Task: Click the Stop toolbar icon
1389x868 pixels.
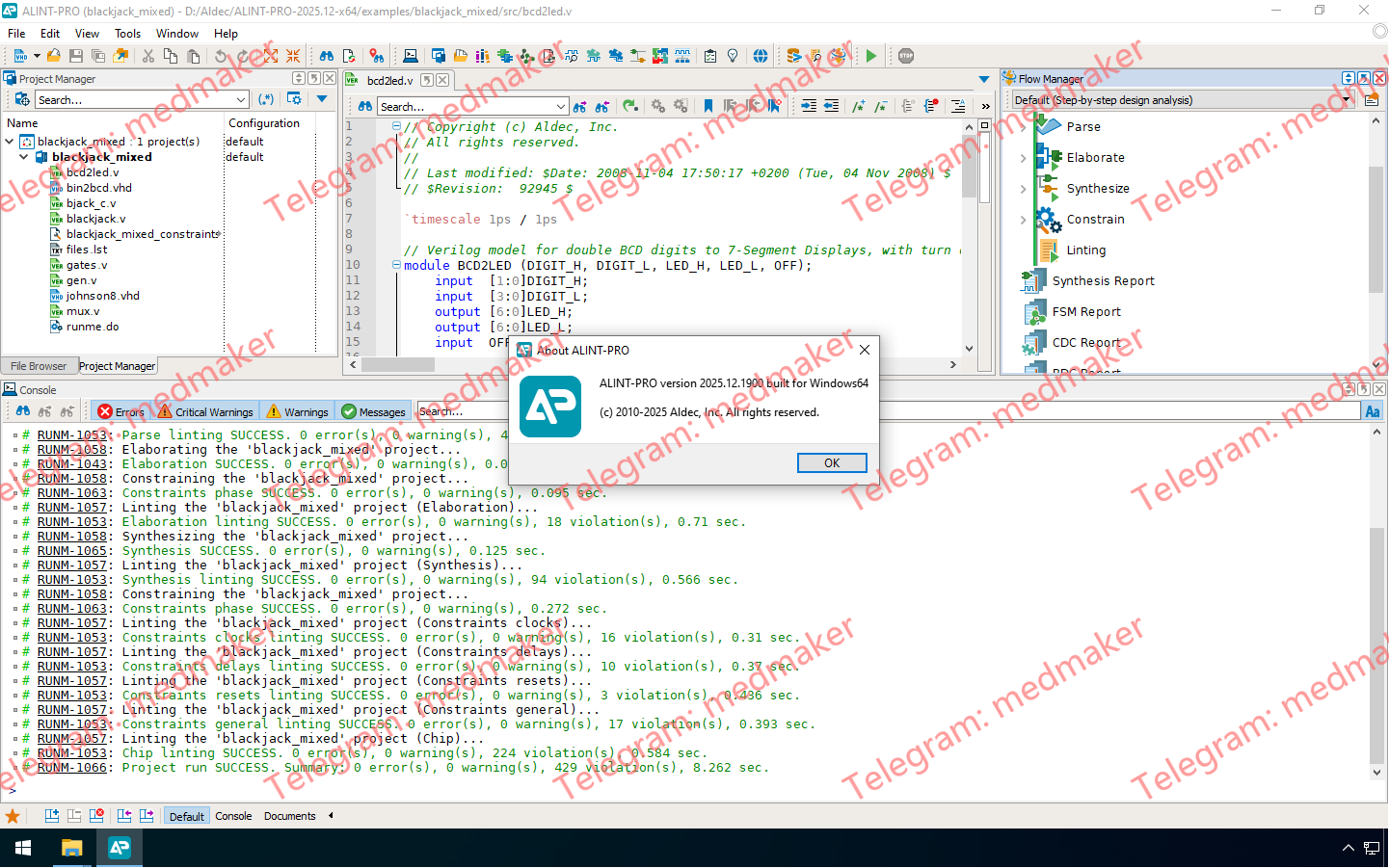Action: [906, 56]
